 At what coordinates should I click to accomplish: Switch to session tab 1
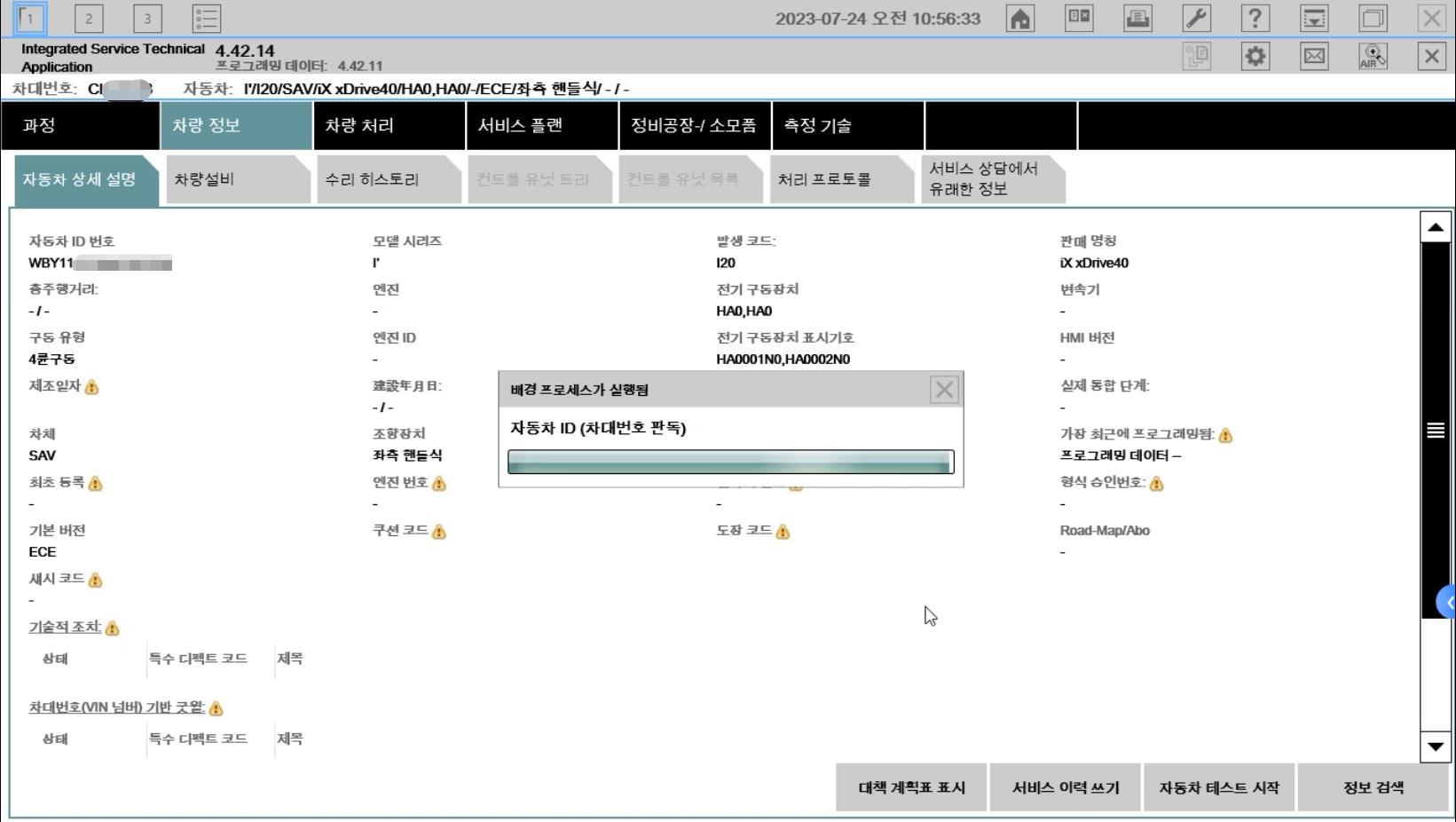pyautogui.click(x=30, y=18)
